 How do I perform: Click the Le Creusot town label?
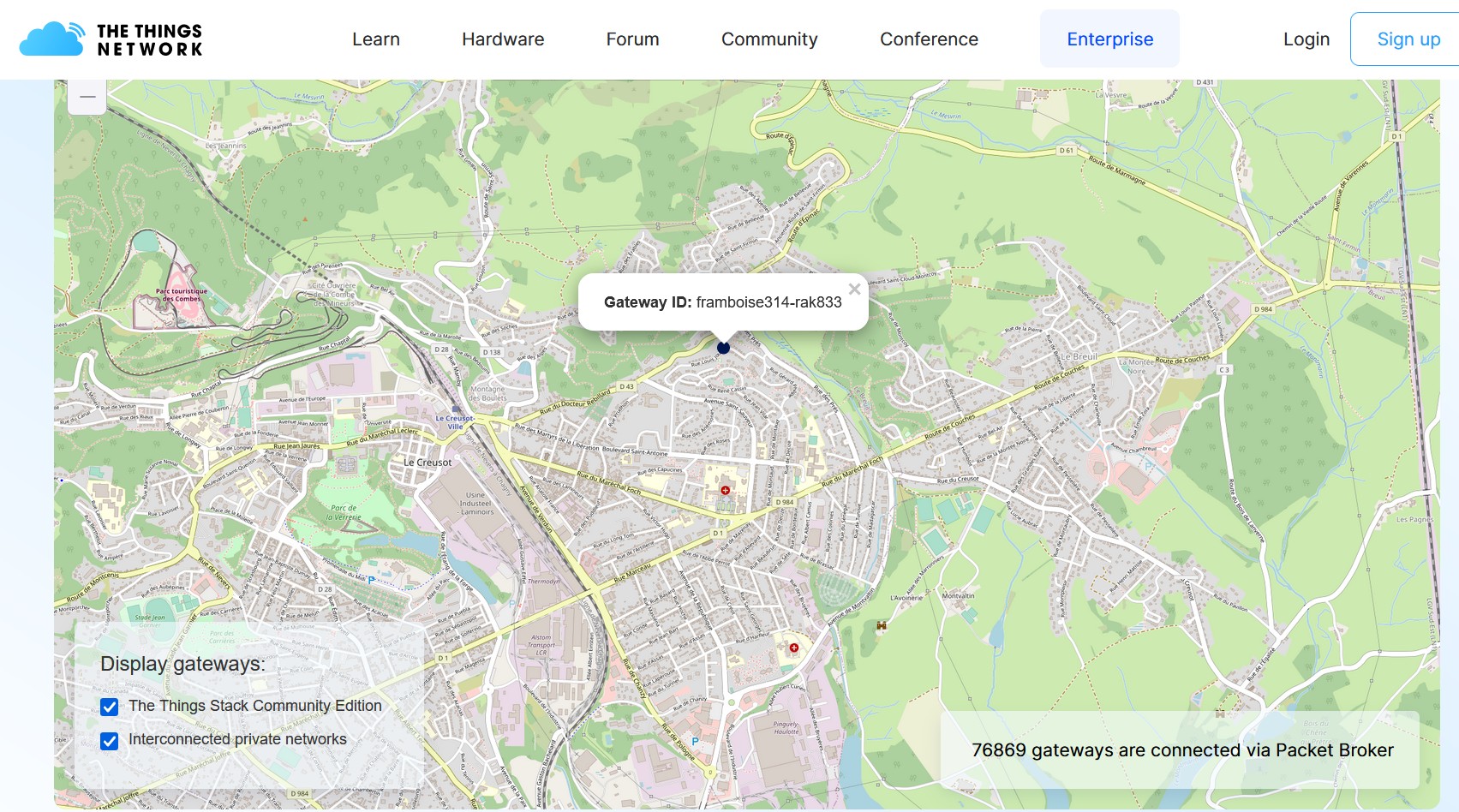[428, 463]
